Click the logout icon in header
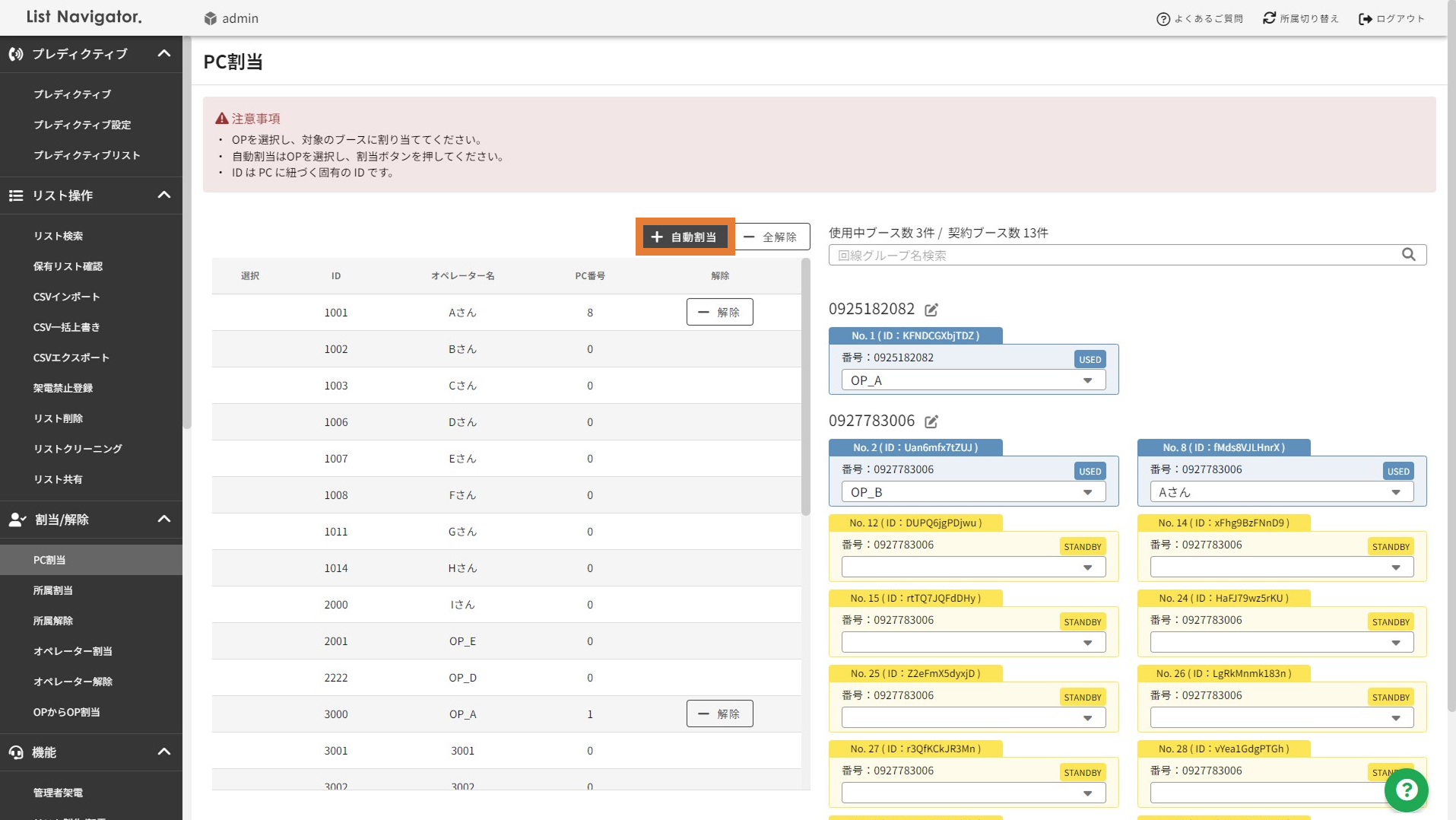The width and height of the screenshot is (1456, 820). click(1366, 19)
